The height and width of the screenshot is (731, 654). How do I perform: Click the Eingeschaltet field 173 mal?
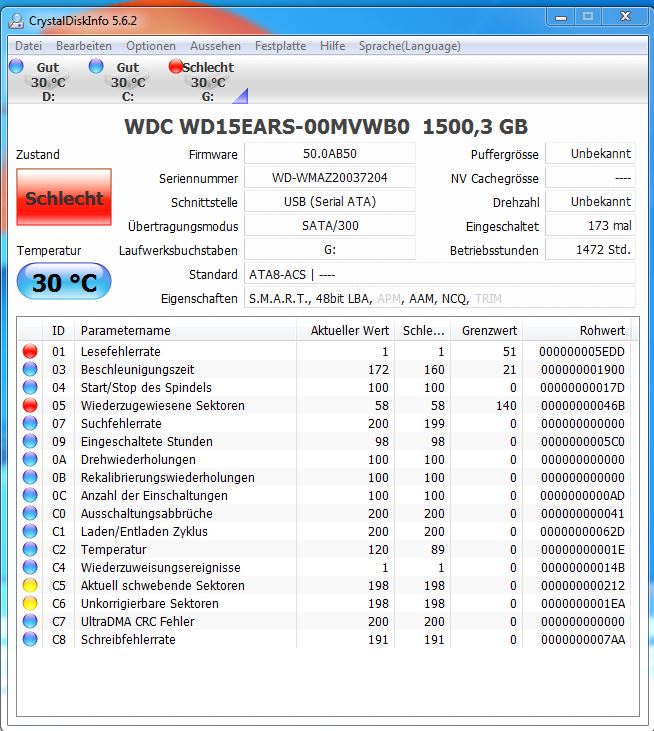pyautogui.click(x=591, y=226)
